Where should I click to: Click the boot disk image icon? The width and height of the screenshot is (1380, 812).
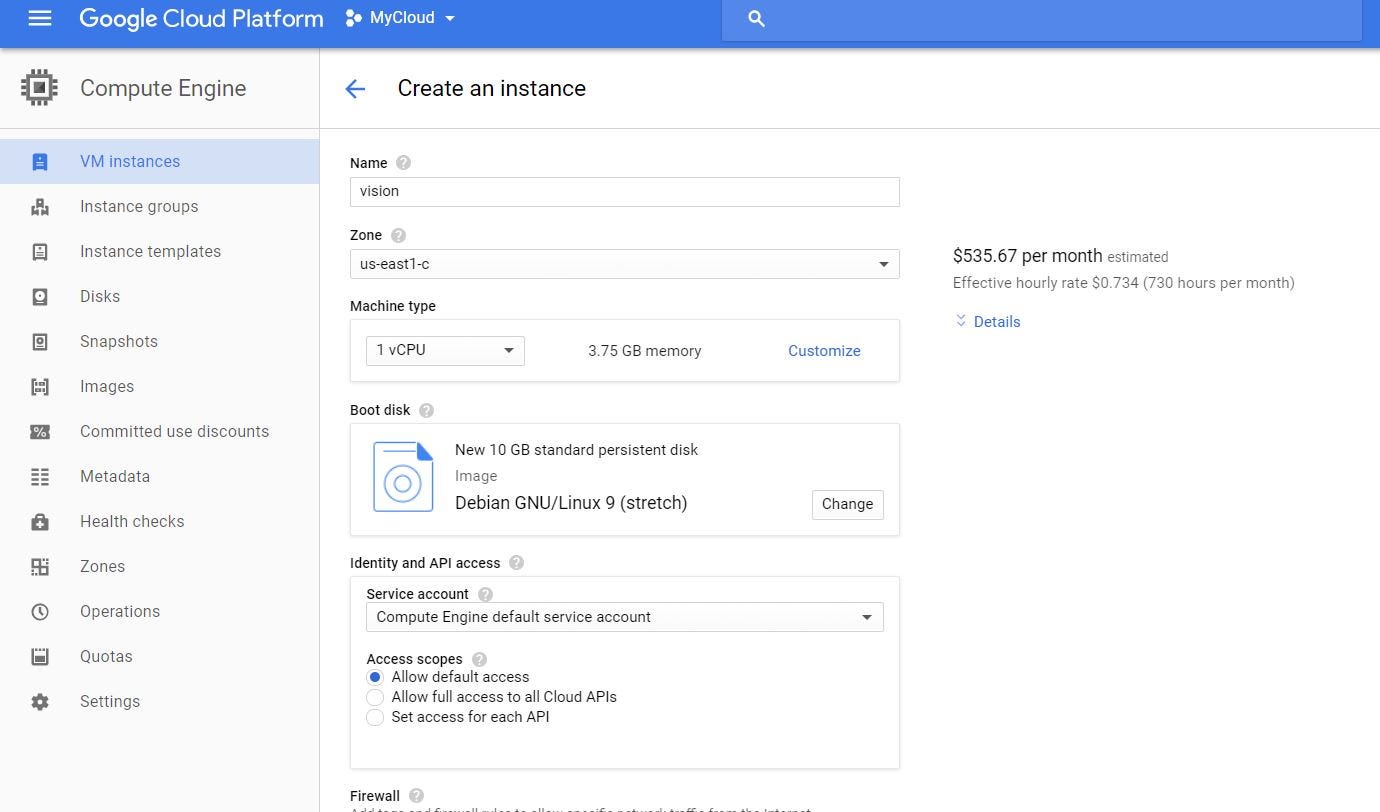click(403, 477)
